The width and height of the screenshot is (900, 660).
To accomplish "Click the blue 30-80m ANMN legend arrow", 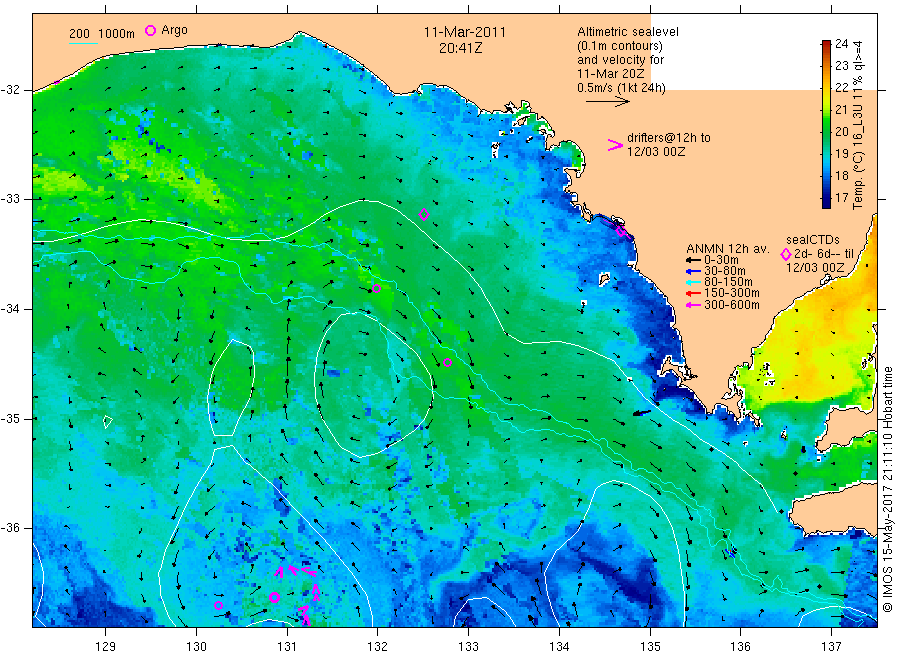I will point(693,271).
